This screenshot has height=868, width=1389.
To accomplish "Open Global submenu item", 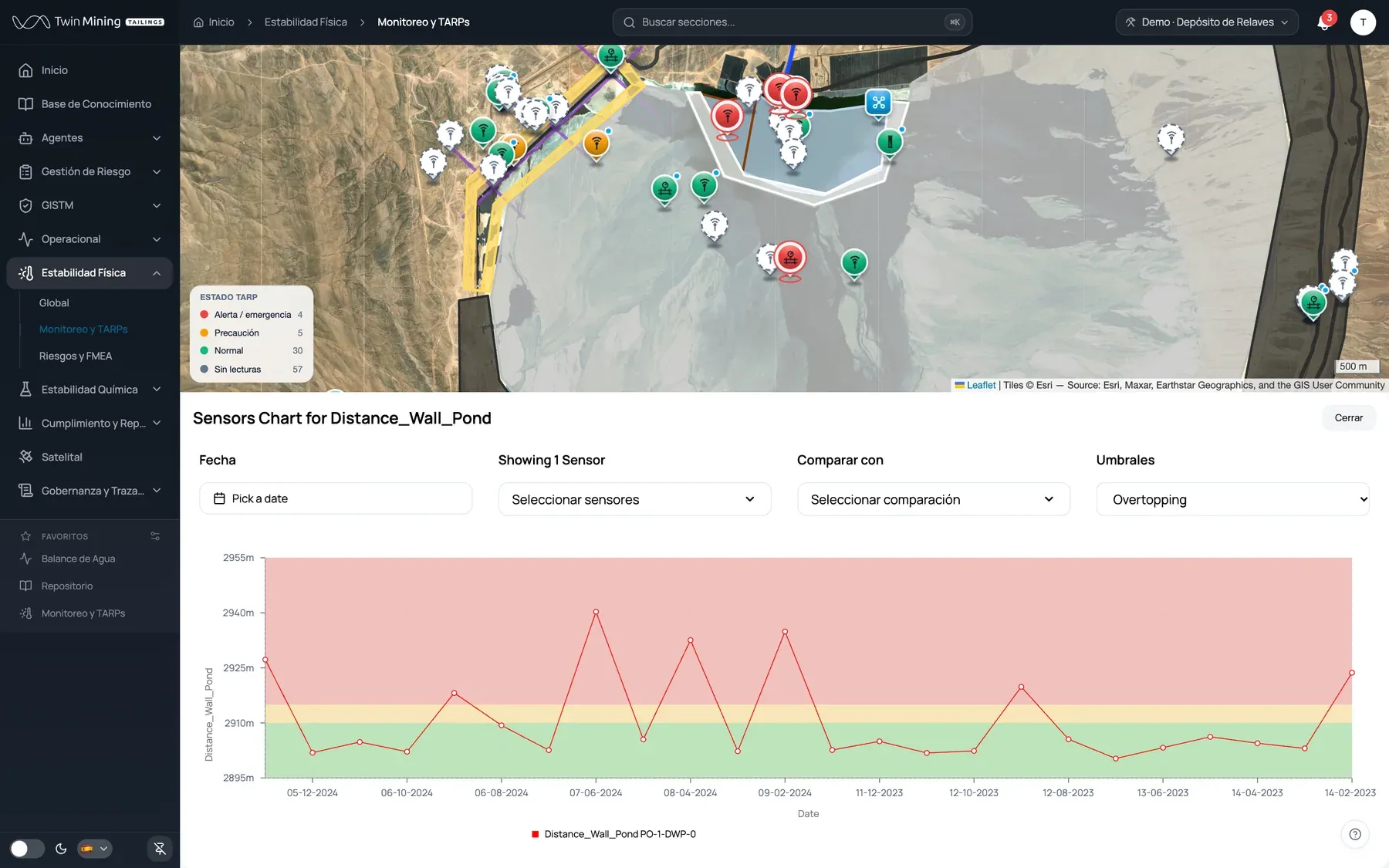I will [x=54, y=303].
